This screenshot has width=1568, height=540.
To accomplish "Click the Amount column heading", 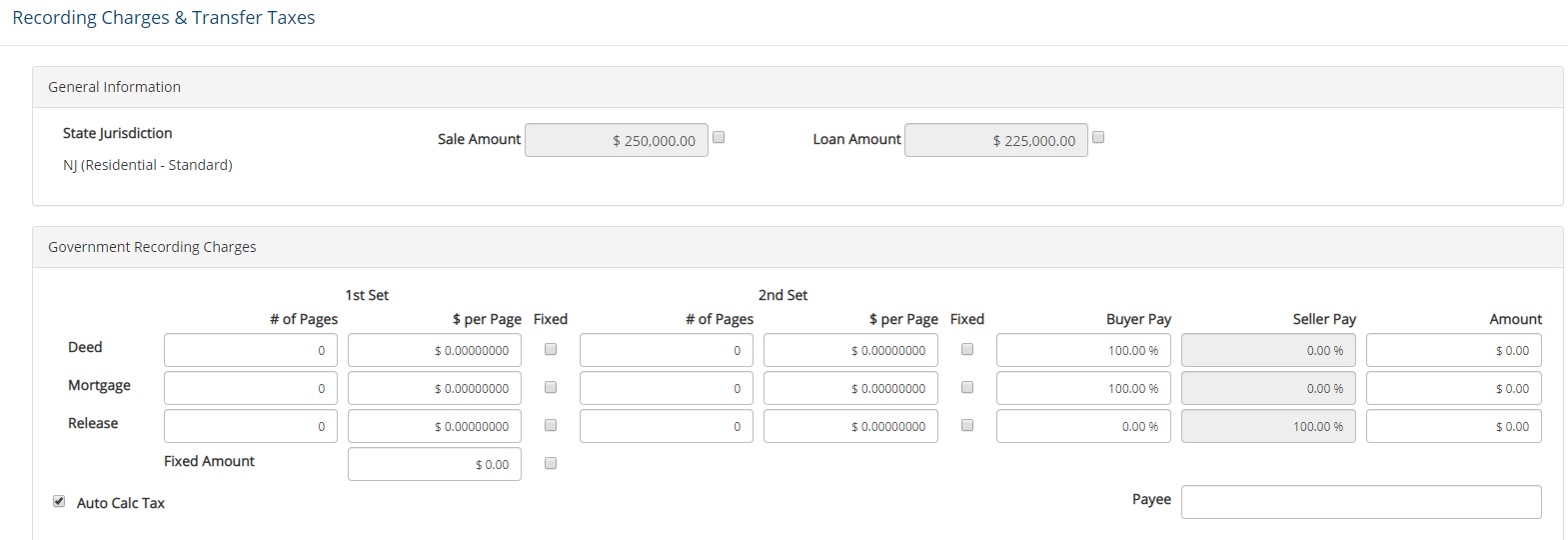I will pyautogui.click(x=1516, y=319).
